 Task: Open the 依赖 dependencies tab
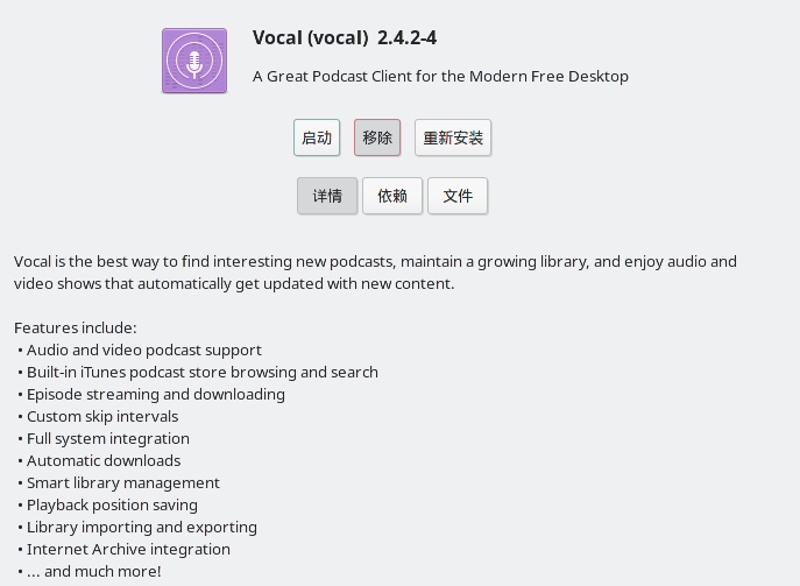pyautogui.click(x=392, y=196)
